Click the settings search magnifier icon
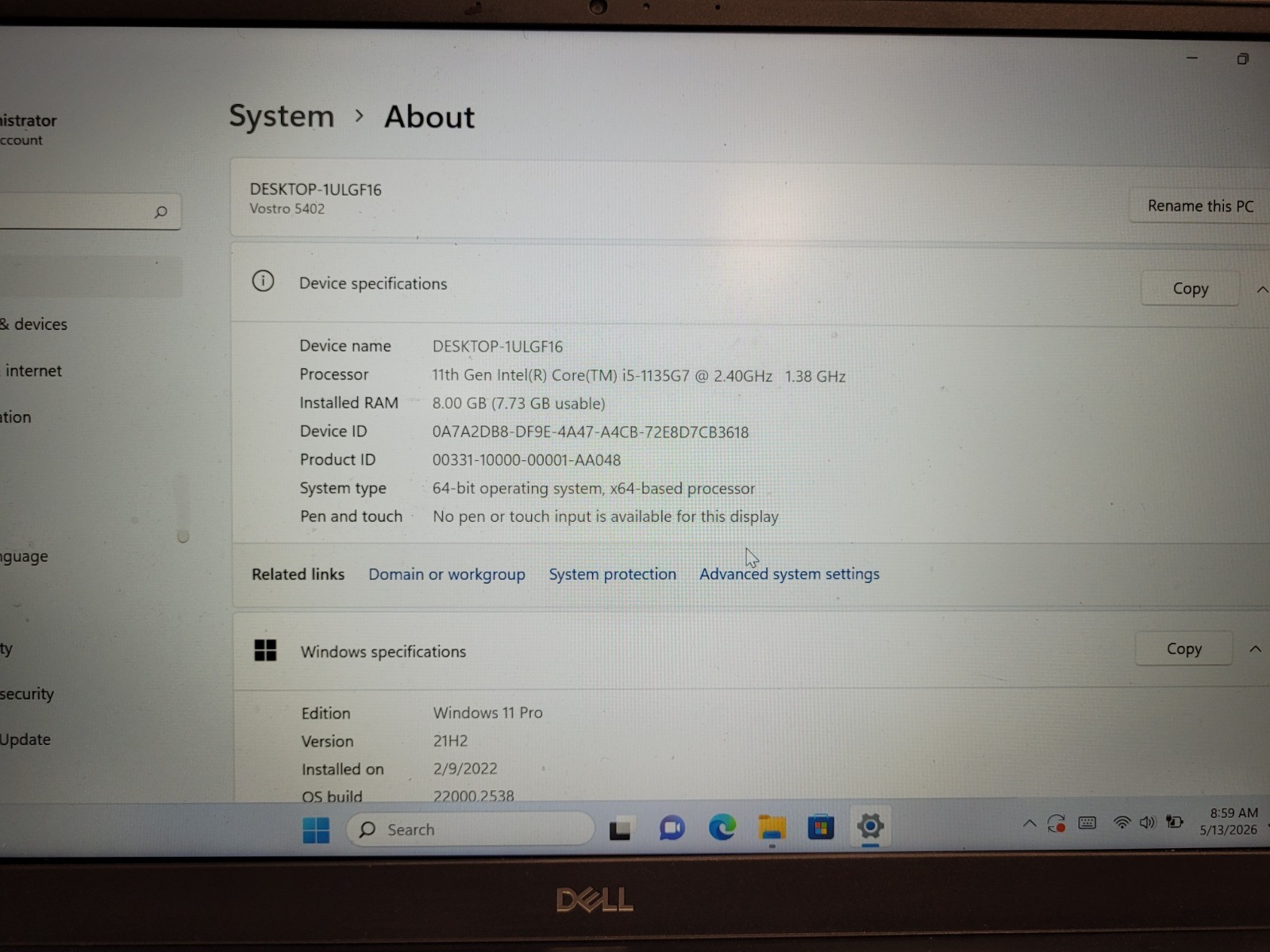 tap(161, 212)
